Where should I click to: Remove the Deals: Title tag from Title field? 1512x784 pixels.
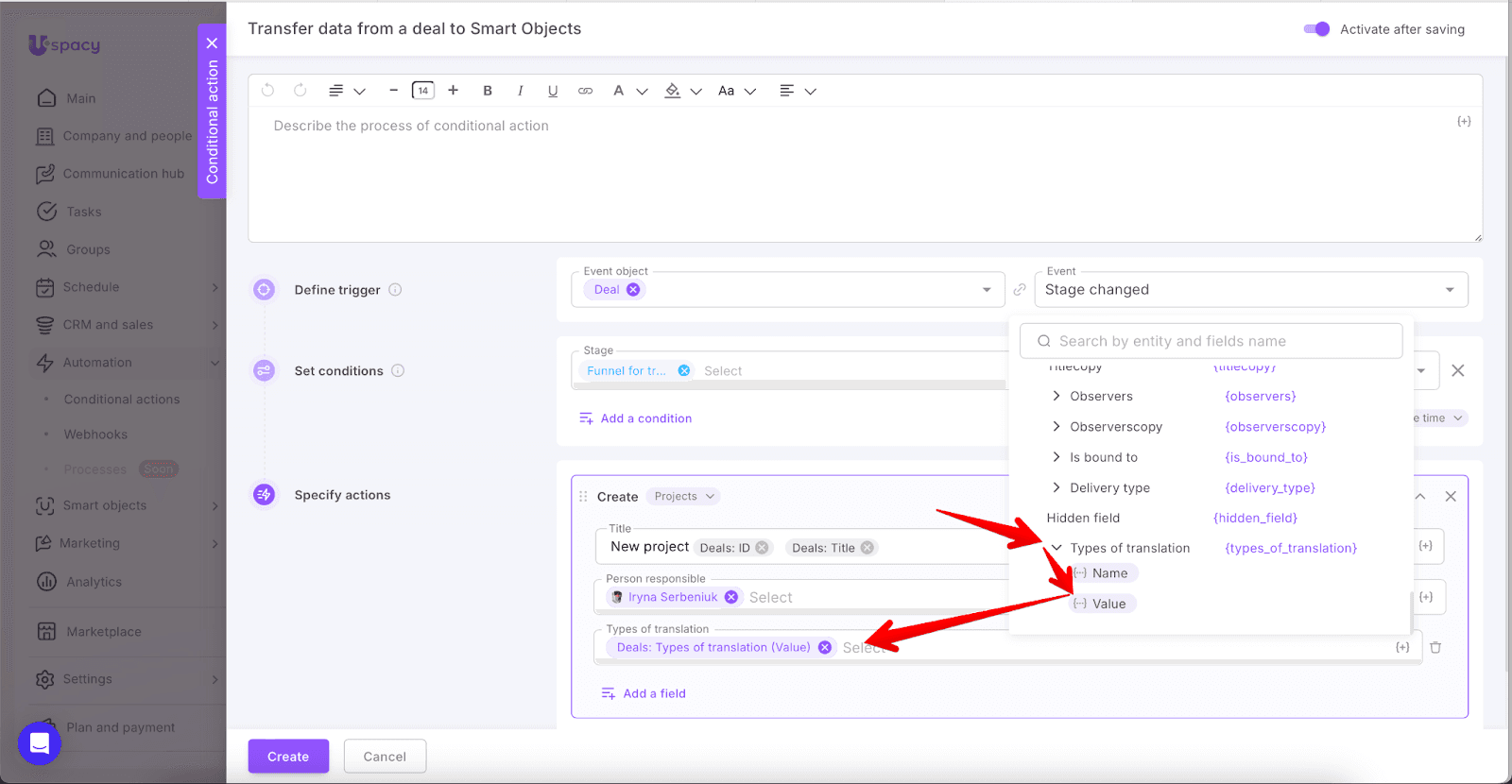click(x=867, y=548)
